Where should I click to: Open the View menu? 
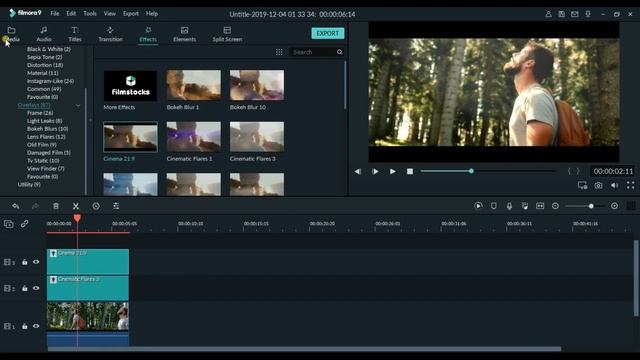click(109, 13)
